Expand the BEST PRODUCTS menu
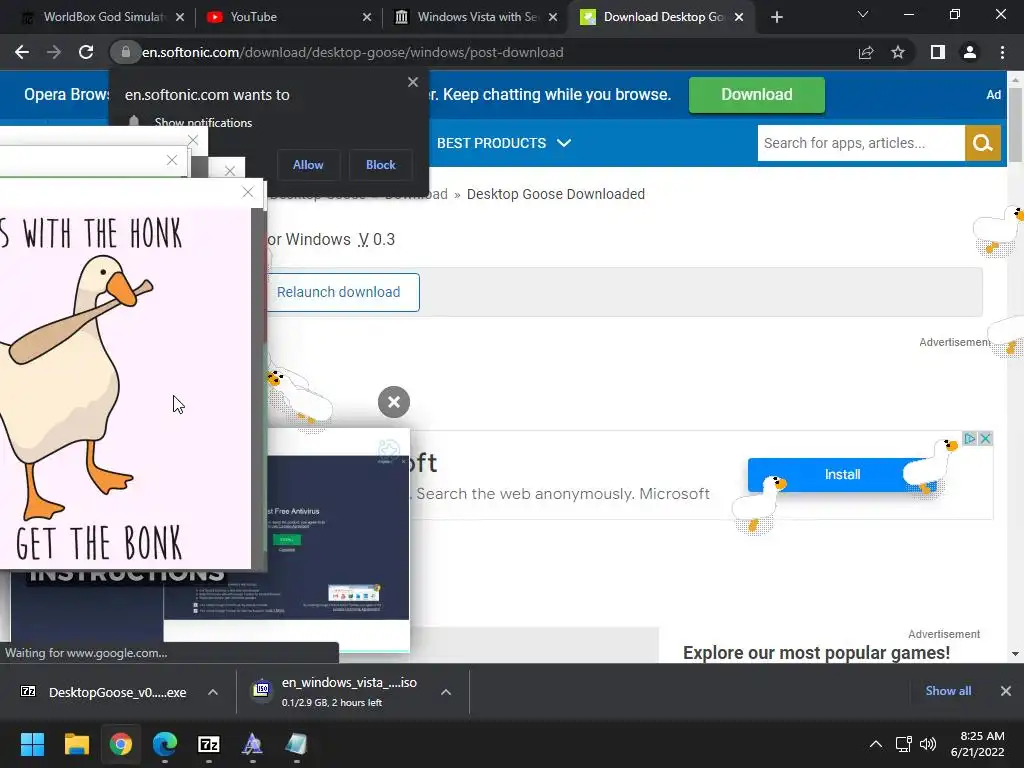Screen dimensions: 1024x768 pyautogui.click(x=504, y=143)
